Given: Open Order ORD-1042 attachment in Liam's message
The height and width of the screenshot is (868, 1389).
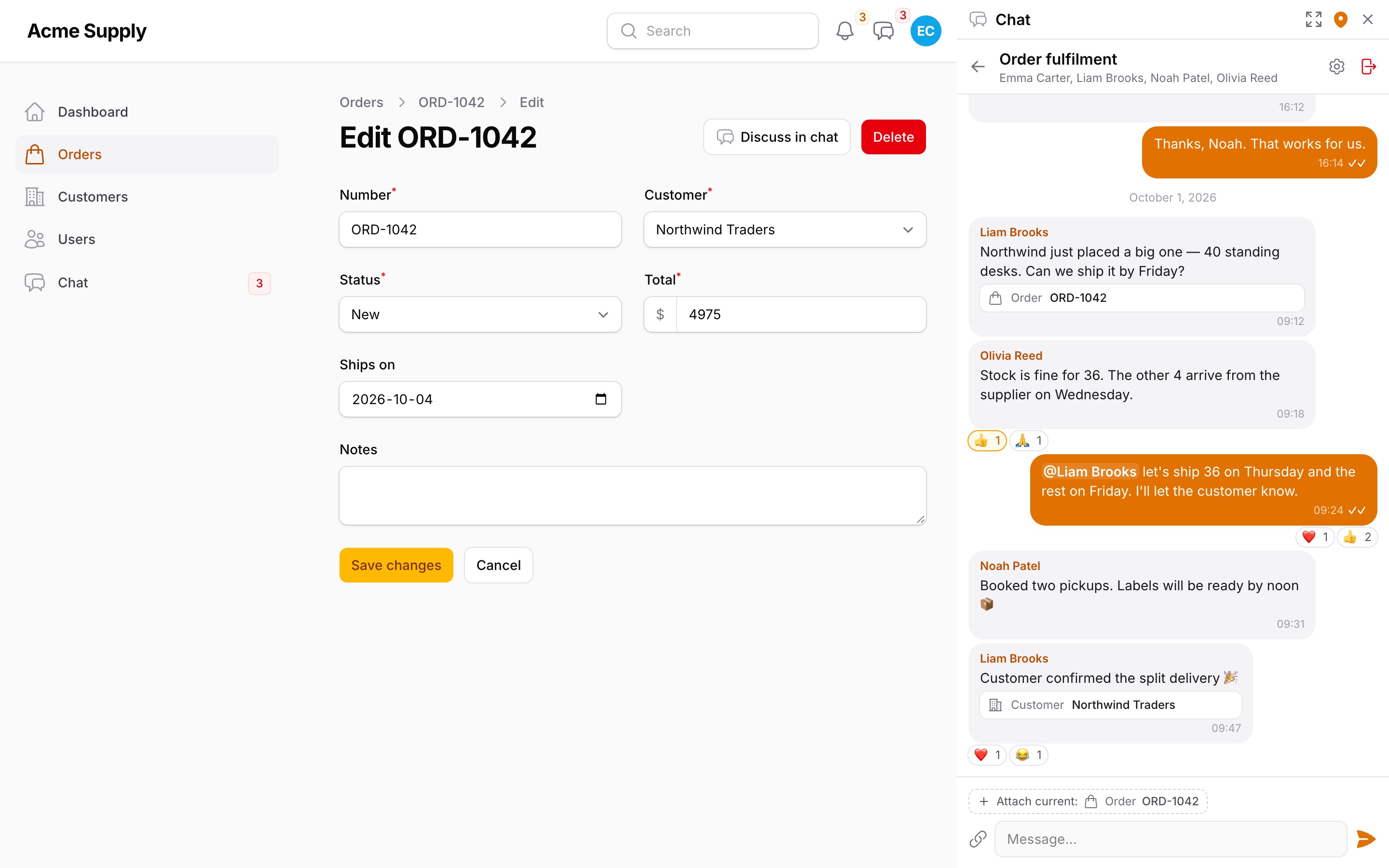Looking at the screenshot, I should point(1142,298).
